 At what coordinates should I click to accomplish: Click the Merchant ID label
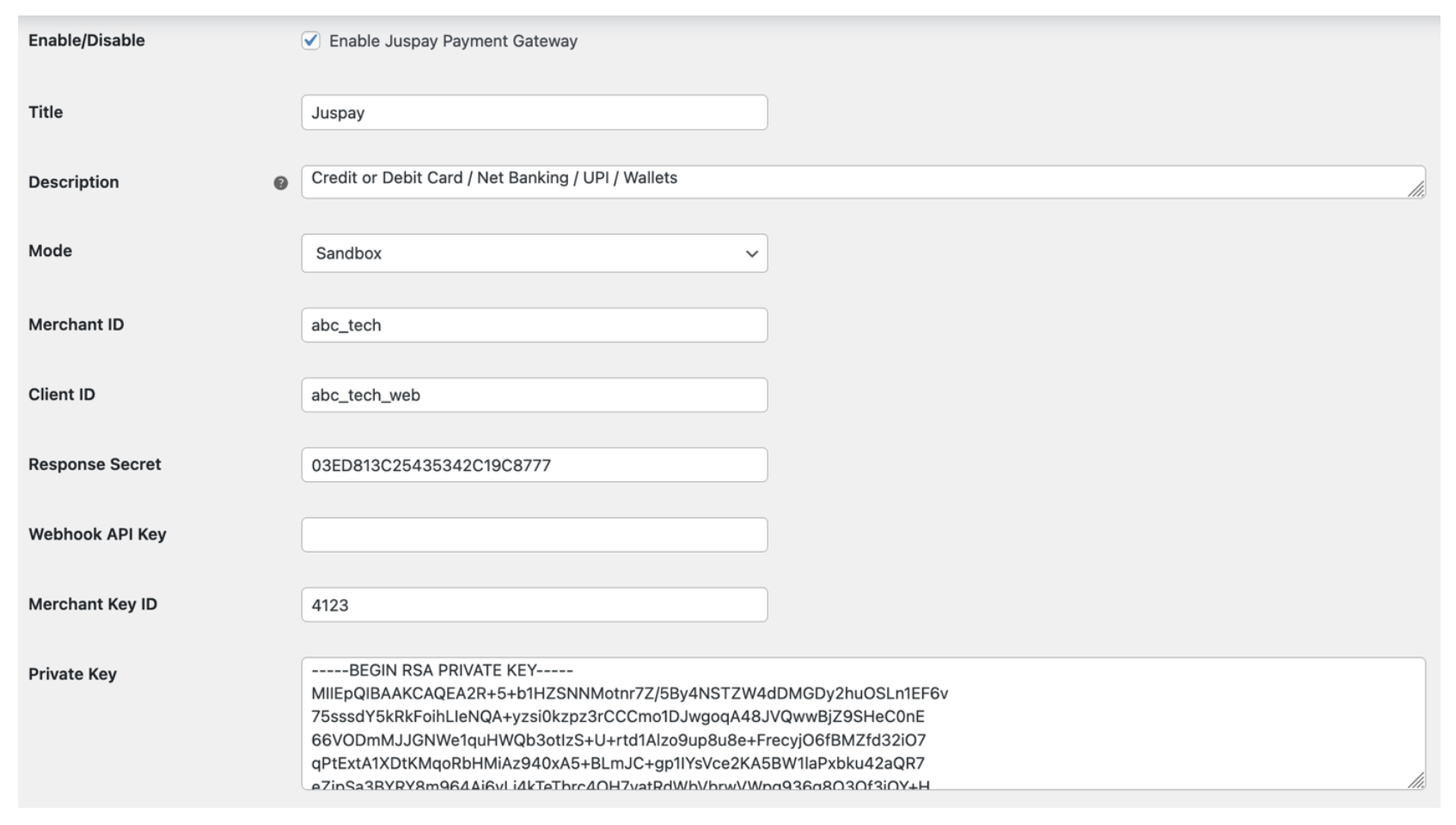[x=76, y=325]
